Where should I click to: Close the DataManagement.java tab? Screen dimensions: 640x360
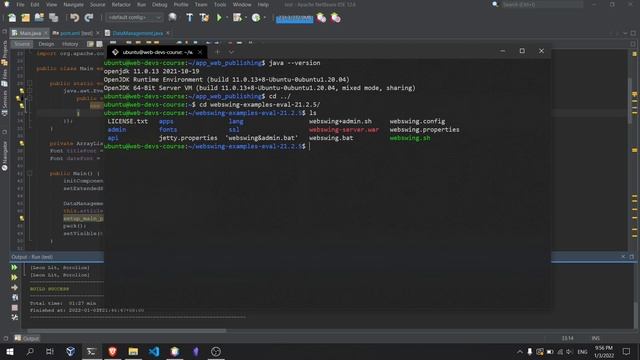point(168,33)
